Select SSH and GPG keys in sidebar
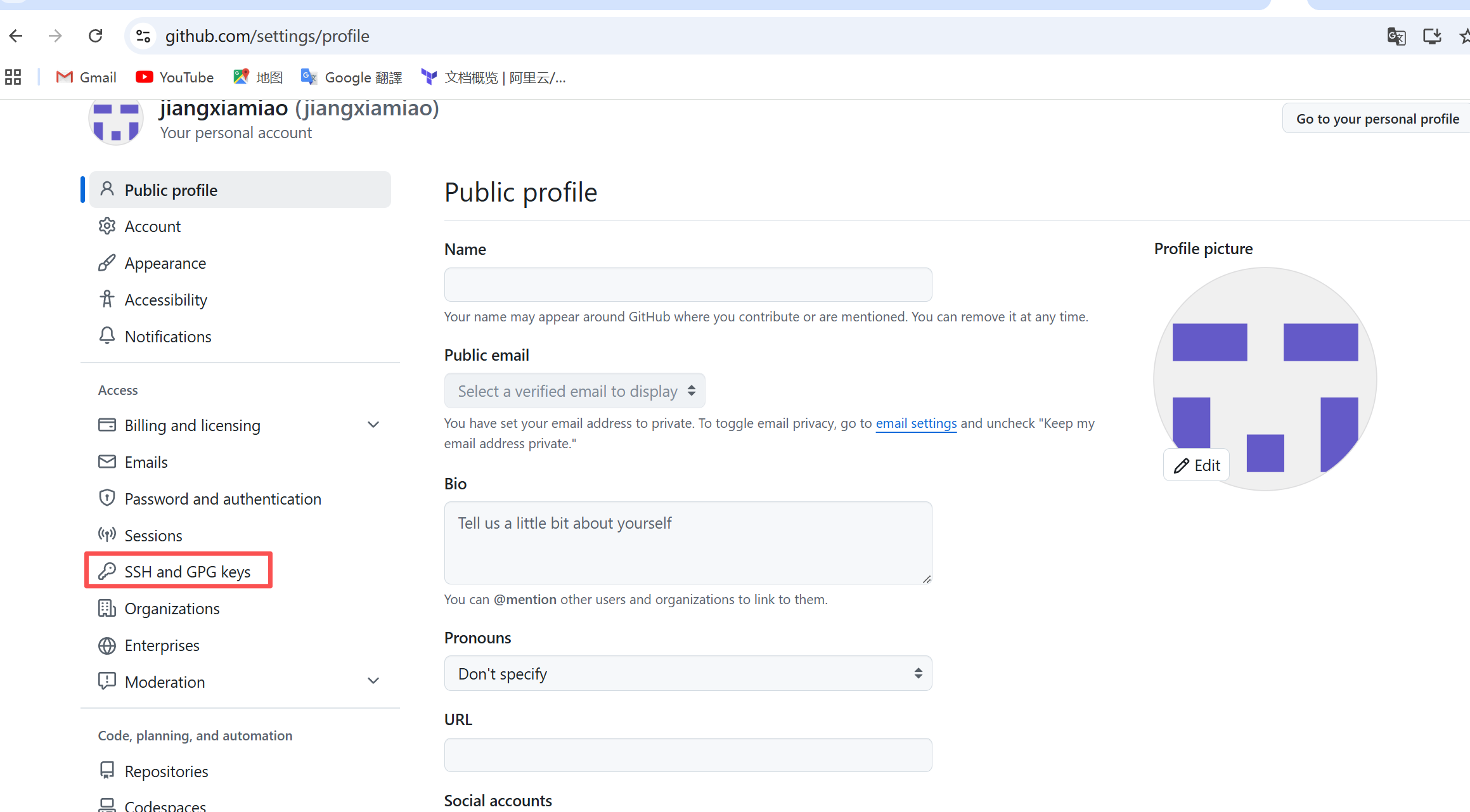This screenshot has height=812, width=1470. point(178,571)
